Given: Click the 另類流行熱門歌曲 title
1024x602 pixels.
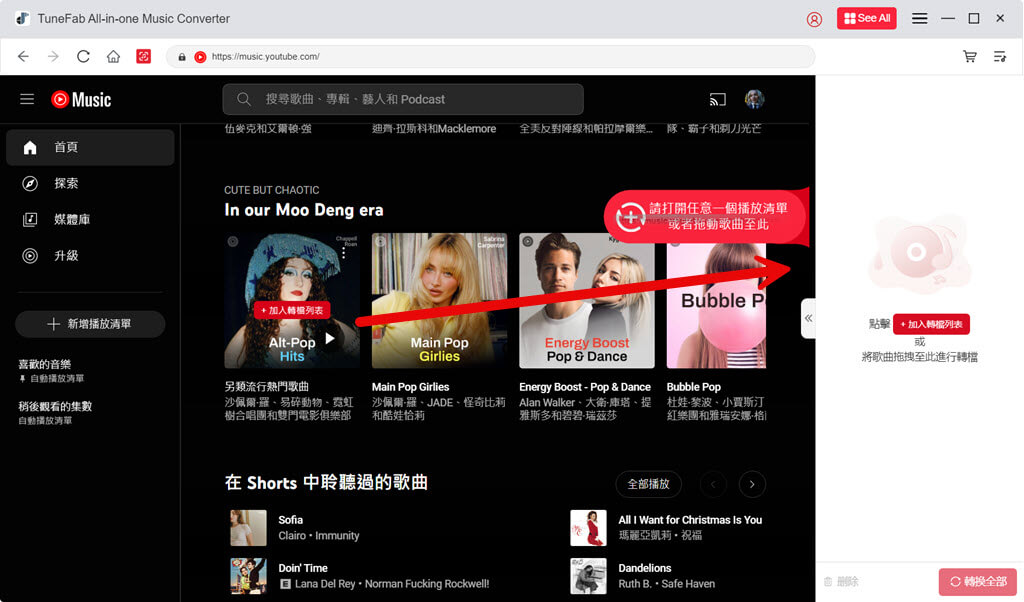Looking at the screenshot, I should (266, 387).
